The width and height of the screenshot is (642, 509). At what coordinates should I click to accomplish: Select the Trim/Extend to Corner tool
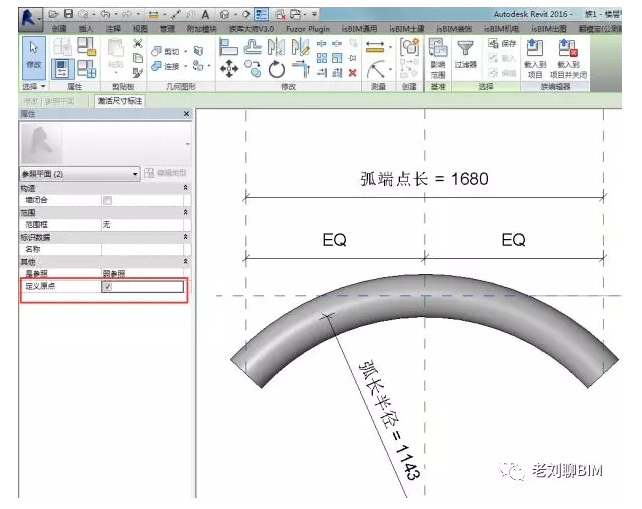click(301, 68)
